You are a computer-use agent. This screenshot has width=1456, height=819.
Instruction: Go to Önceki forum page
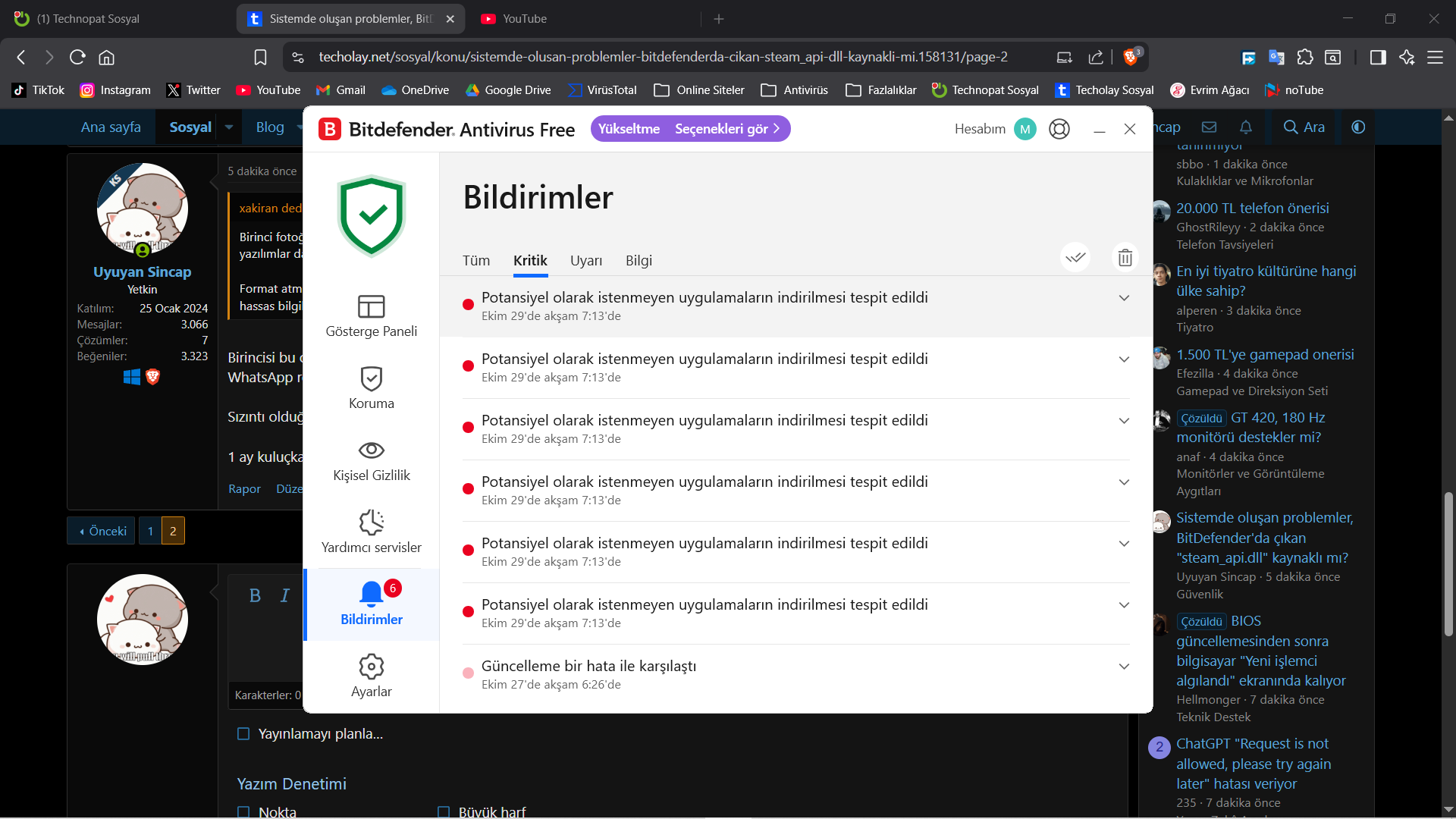[x=102, y=531]
